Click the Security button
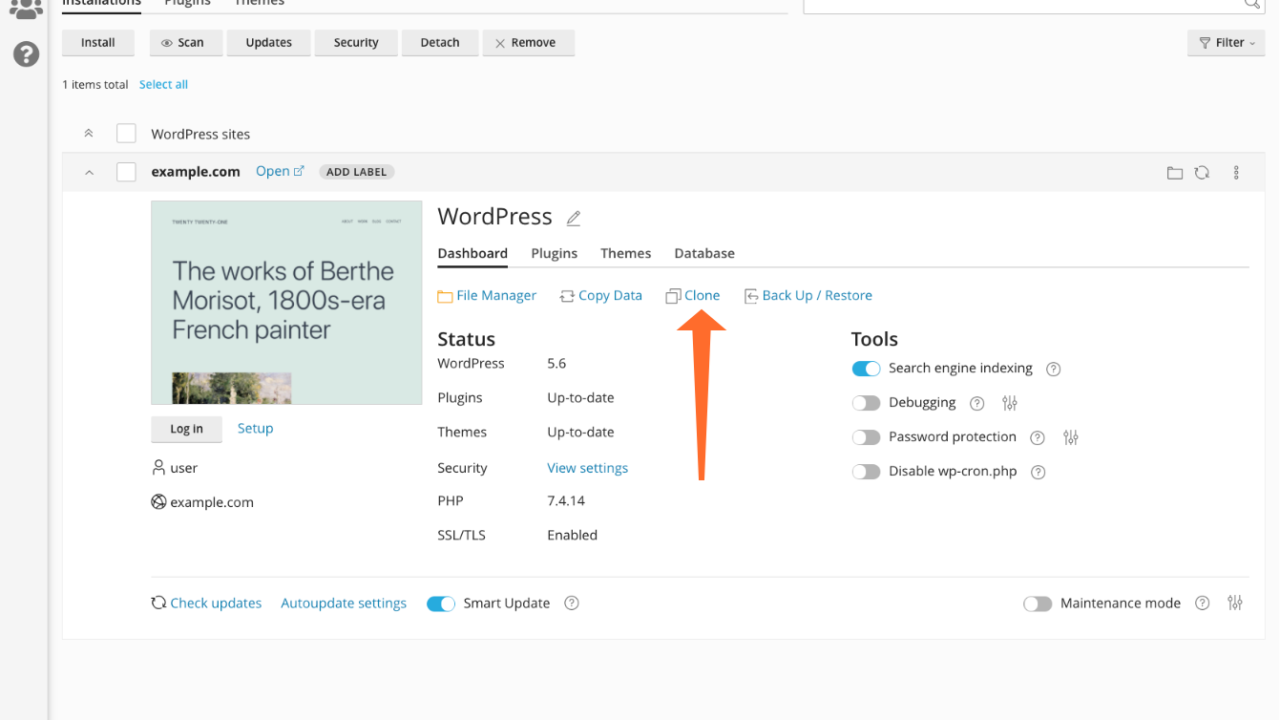Image resolution: width=1280 pixels, height=720 pixels. pyautogui.click(x=356, y=43)
